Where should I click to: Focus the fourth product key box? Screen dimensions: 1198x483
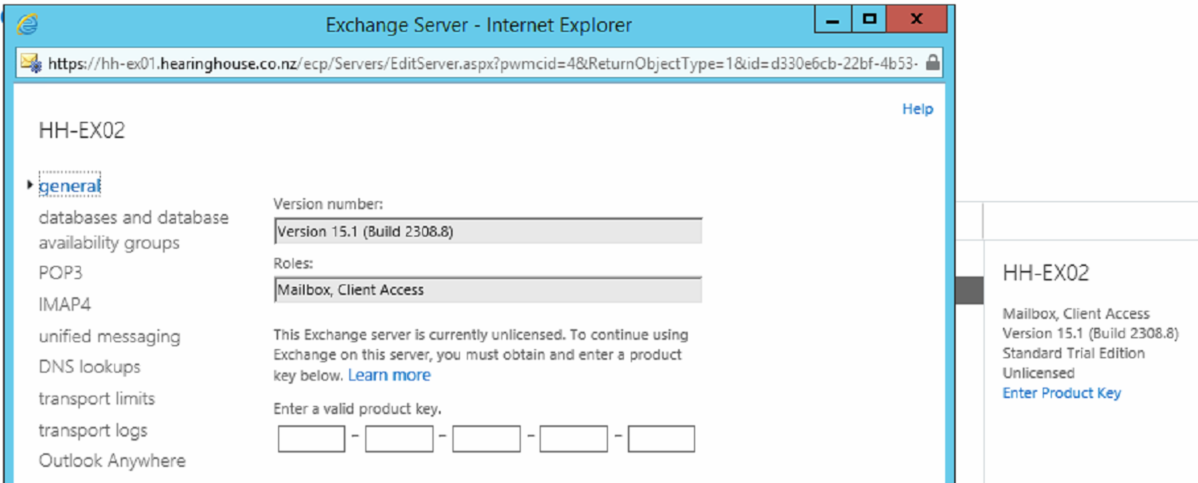click(574, 439)
